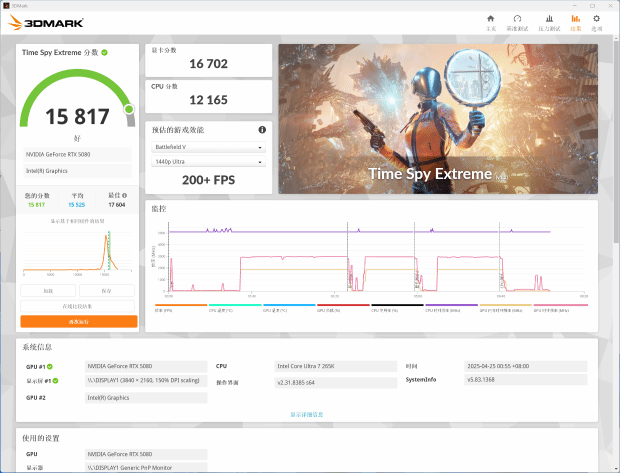This screenshot has width=620, height=473.
Task: Click the orange run again button
Action: pyautogui.click(x=79, y=322)
